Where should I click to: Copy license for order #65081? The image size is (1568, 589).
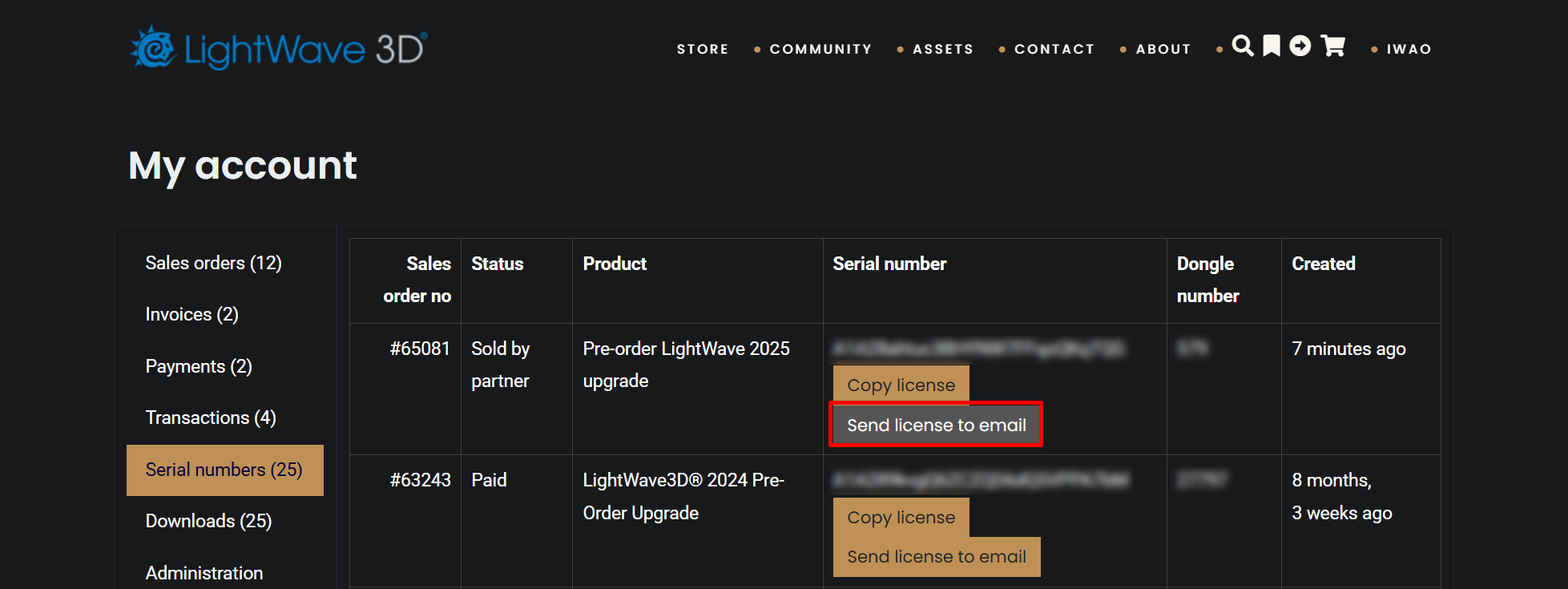click(901, 385)
